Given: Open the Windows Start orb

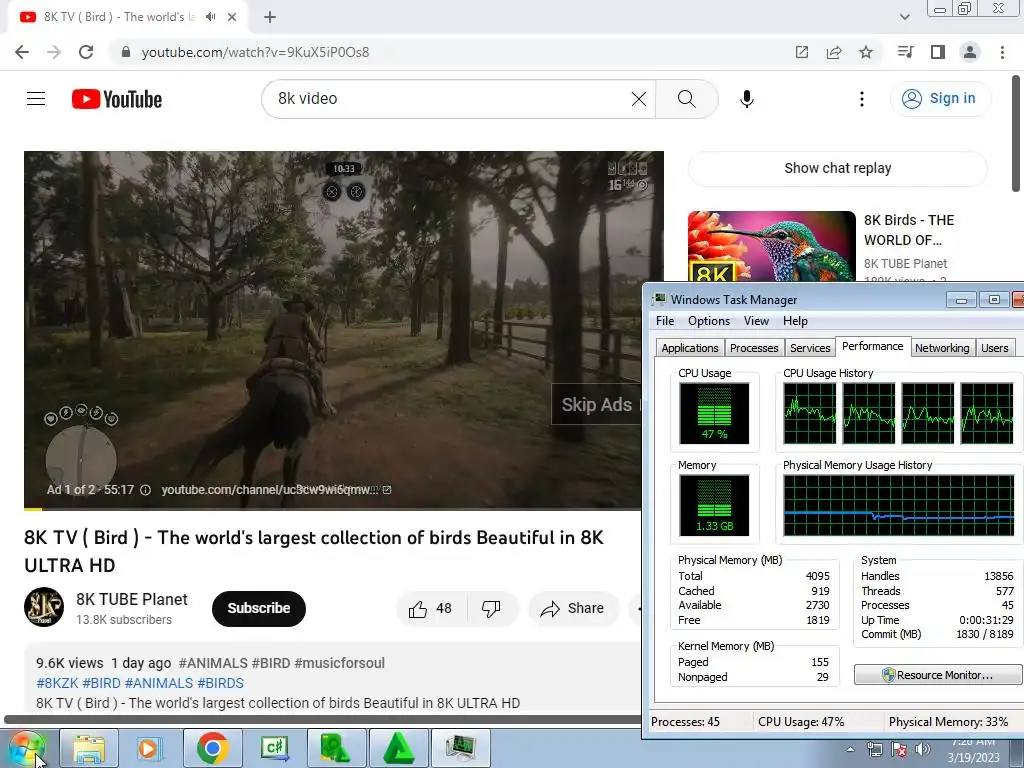Looking at the screenshot, I should click(27, 748).
